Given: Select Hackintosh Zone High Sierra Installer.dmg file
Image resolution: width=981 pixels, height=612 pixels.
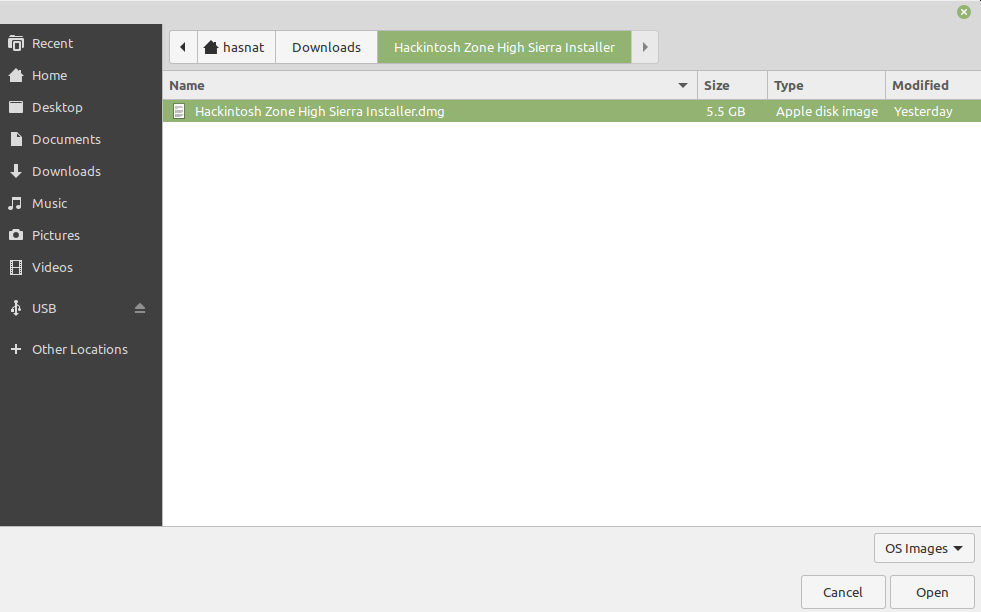Looking at the screenshot, I should pyautogui.click(x=572, y=111).
